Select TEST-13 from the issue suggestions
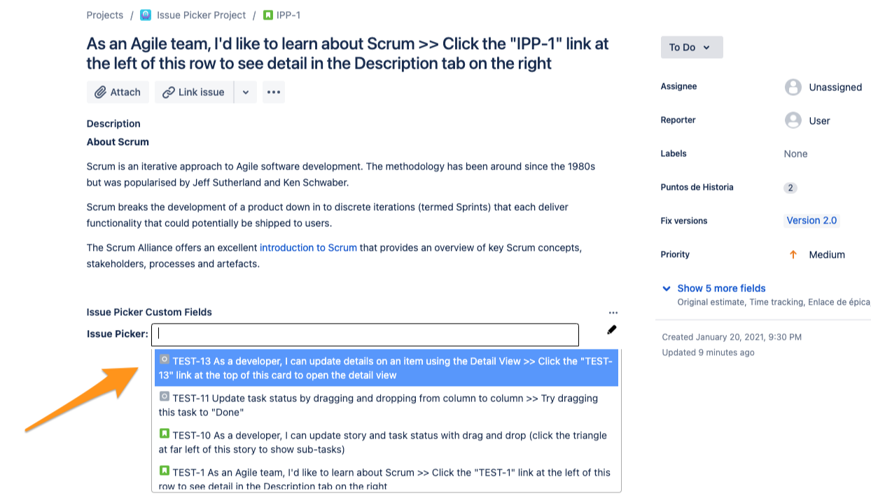The image size is (871, 496). [386, 368]
